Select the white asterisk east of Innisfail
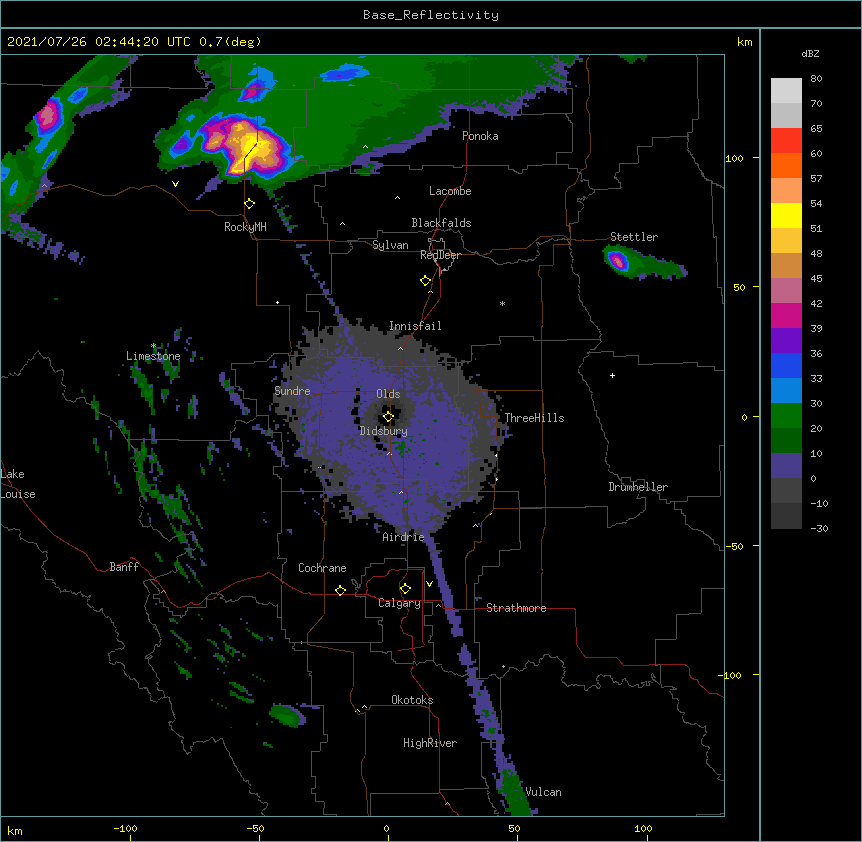Image resolution: width=862 pixels, height=842 pixels. coord(502,303)
